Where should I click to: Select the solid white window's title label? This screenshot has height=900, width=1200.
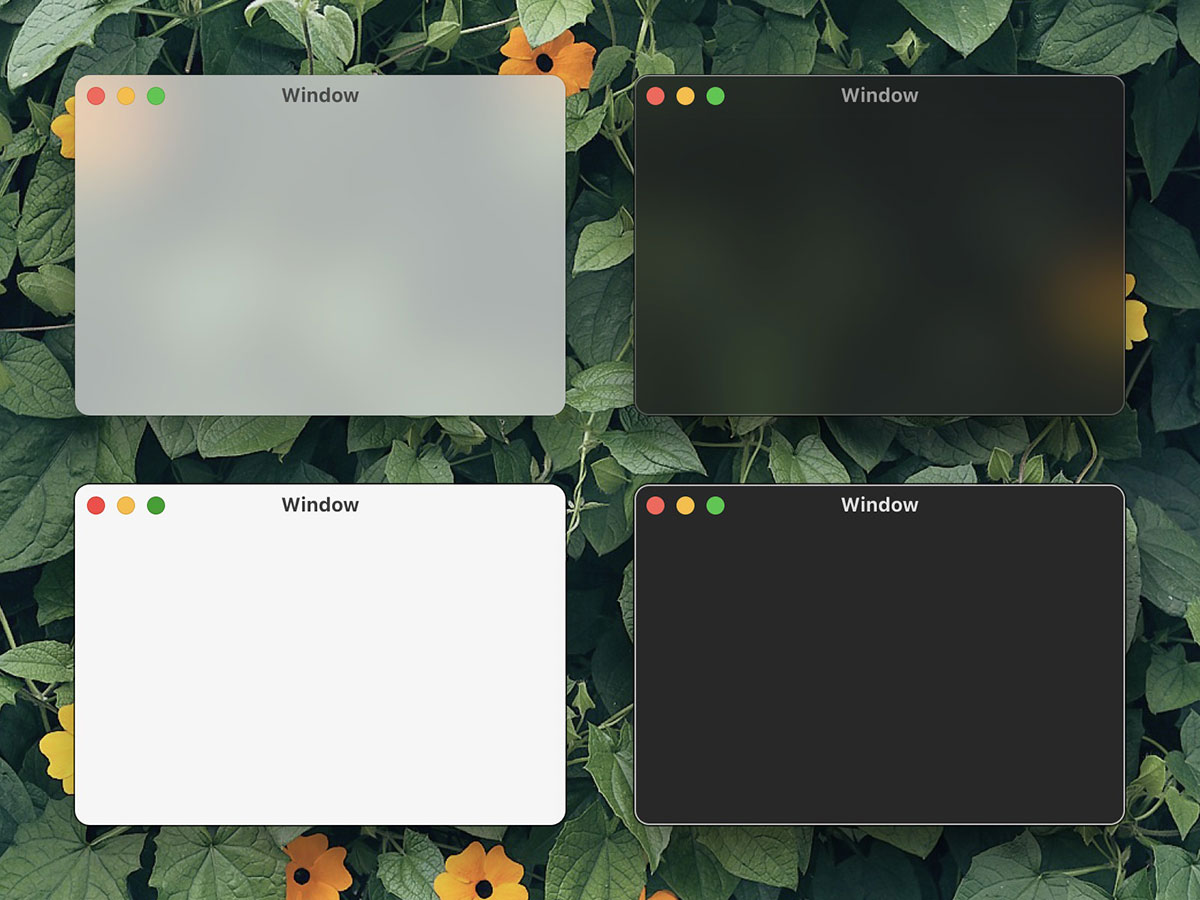[320, 505]
